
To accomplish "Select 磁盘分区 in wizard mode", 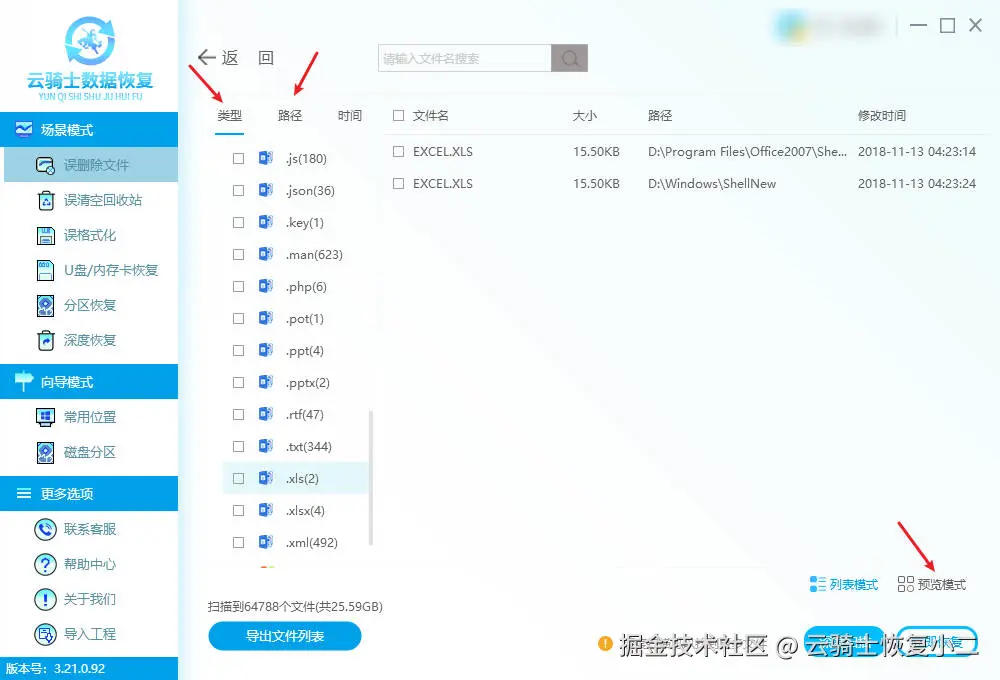I will [77, 452].
